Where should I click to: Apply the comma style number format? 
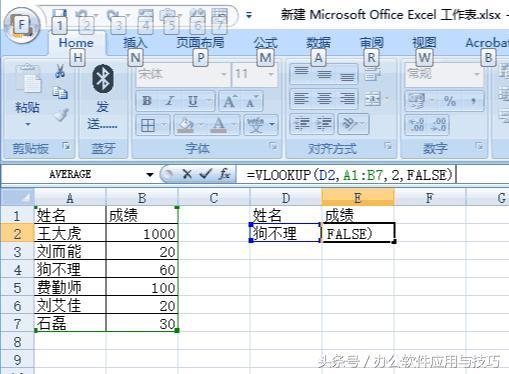point(473,101)
